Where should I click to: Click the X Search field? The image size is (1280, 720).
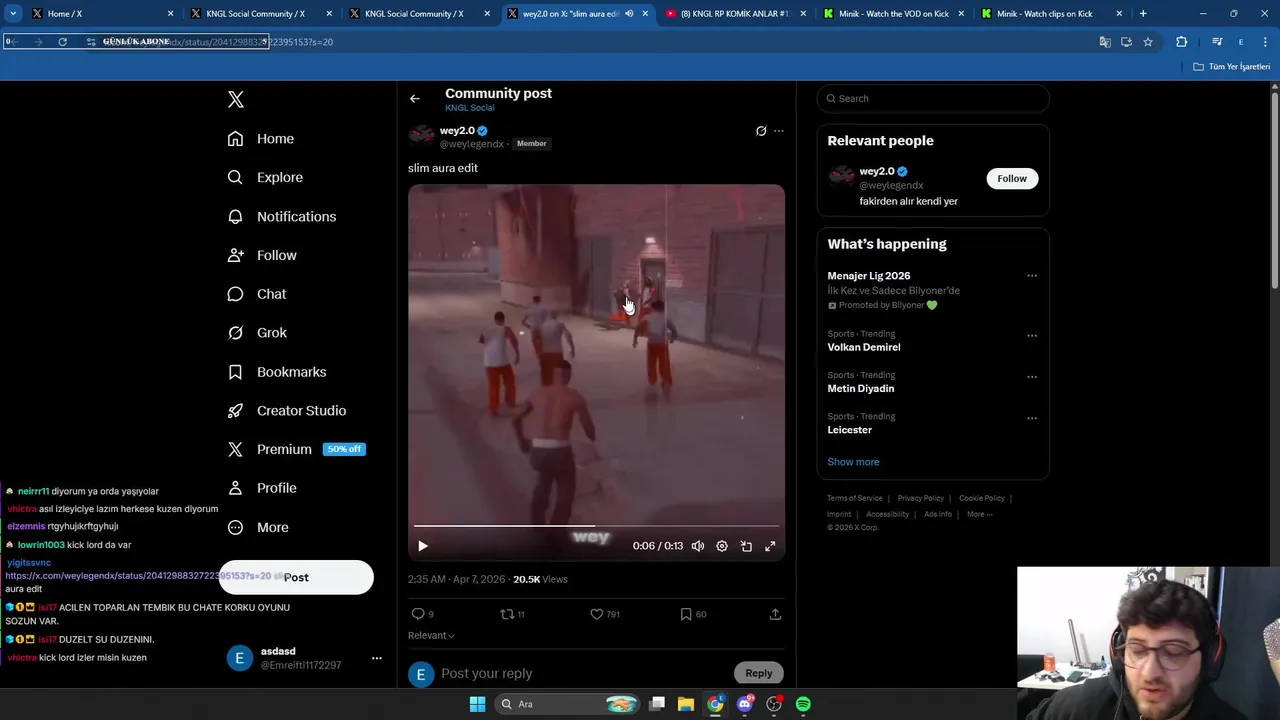pos(933,98)
